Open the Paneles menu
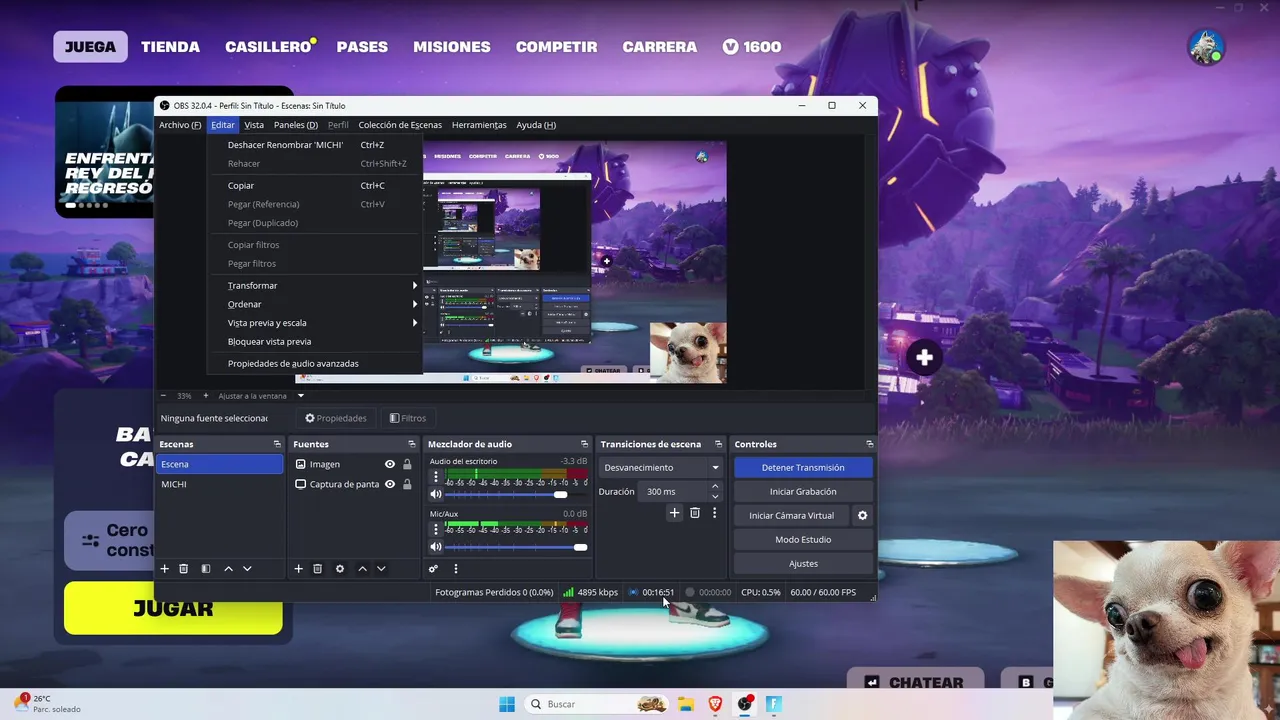This screenshot has width=1280, height=720. point(296,125)
